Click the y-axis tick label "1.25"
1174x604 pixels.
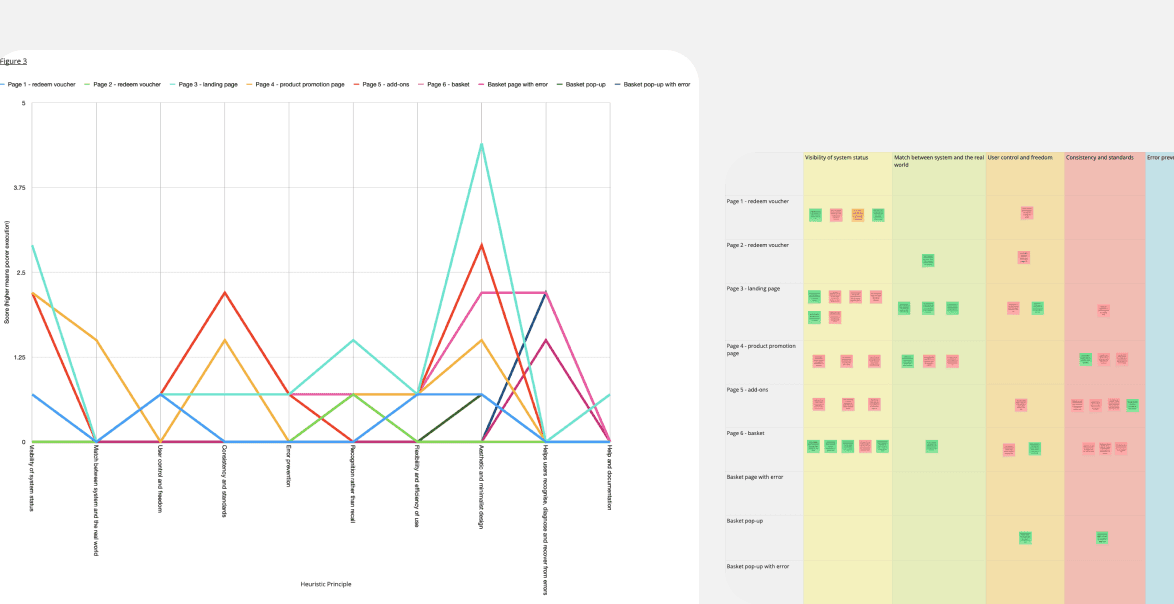tap(19, 358)
